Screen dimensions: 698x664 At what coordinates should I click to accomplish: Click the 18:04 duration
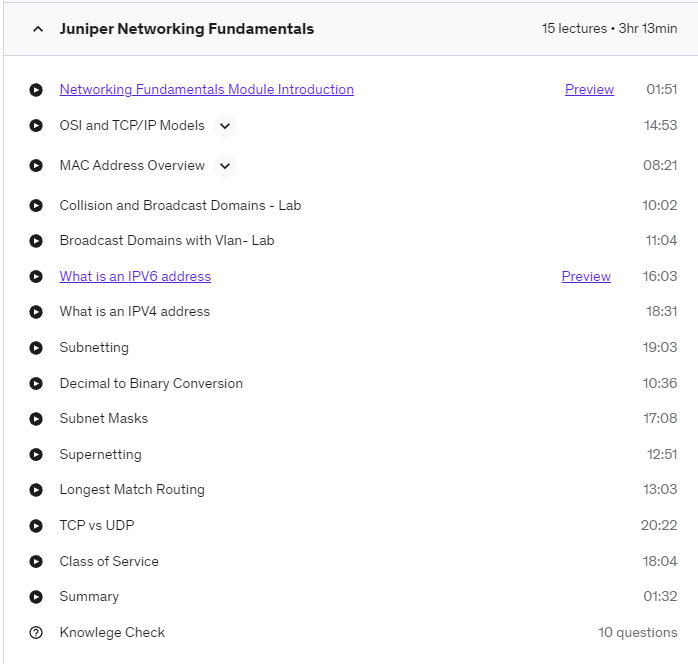pos(660,561)
